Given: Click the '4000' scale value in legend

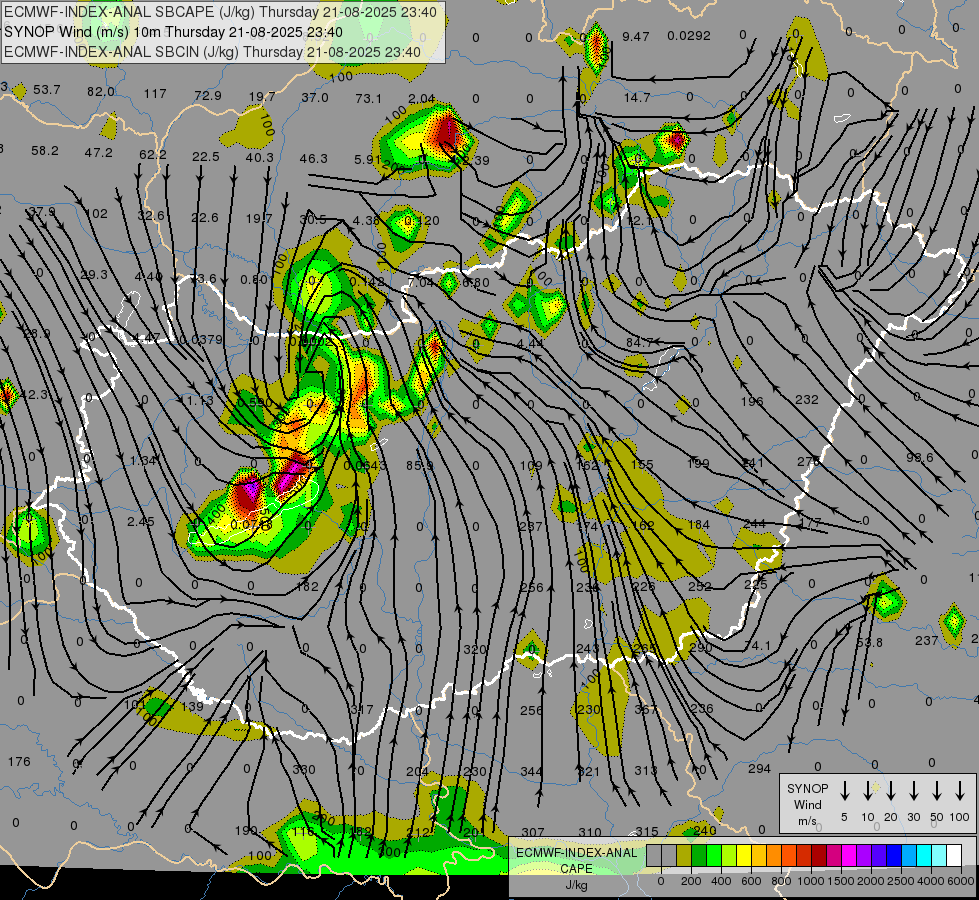Looking at the screenshot, I should pos(931,881).
